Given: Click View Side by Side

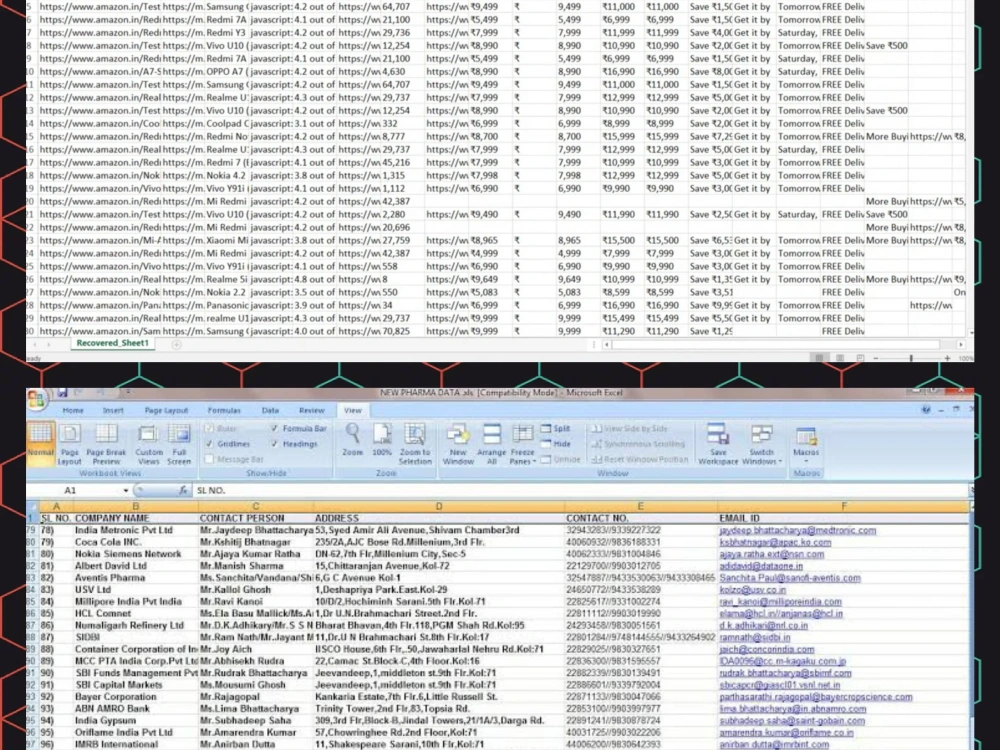Looking at the screenshot, I should click(629, 429).
